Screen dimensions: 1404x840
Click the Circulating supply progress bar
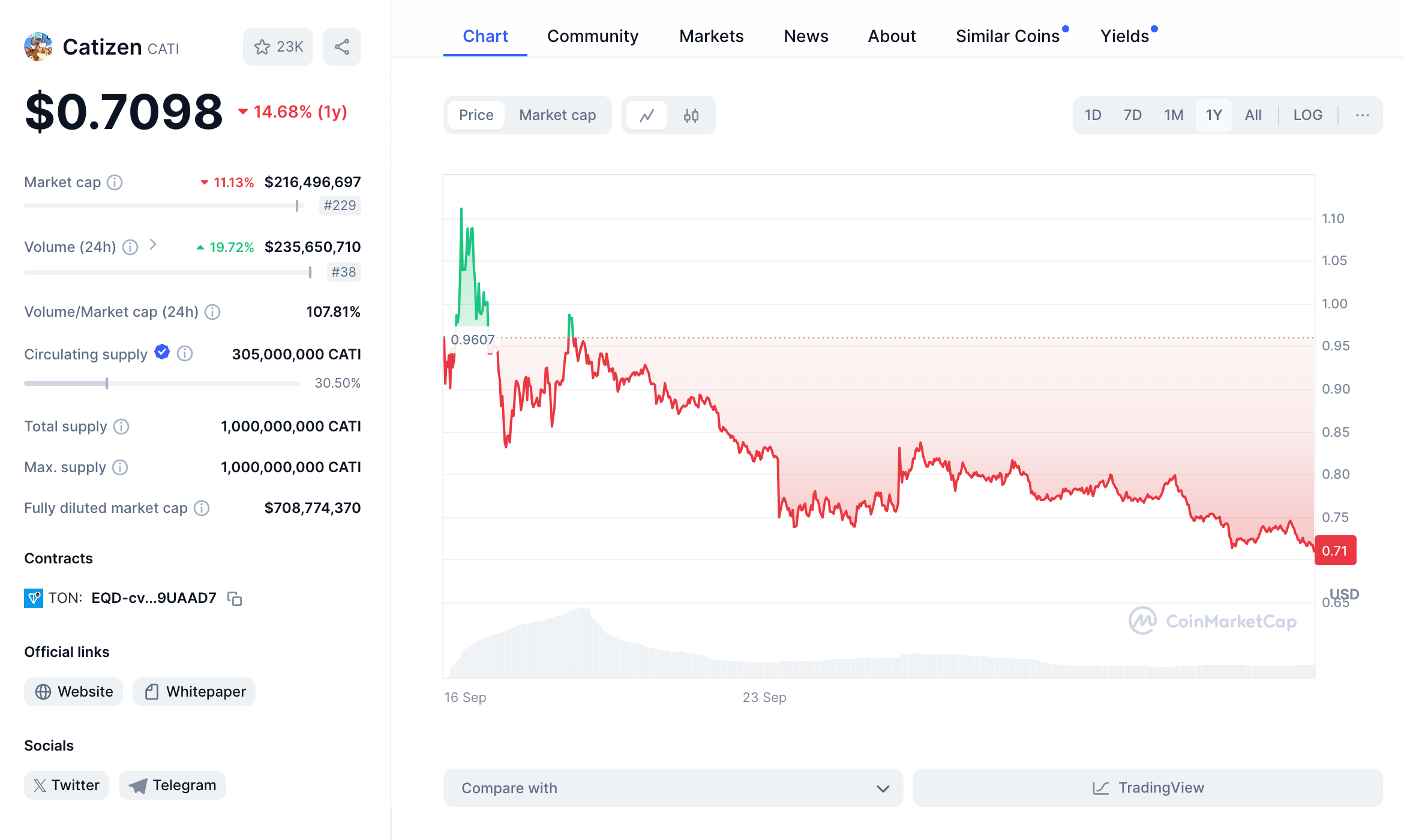tap(162, 383)
